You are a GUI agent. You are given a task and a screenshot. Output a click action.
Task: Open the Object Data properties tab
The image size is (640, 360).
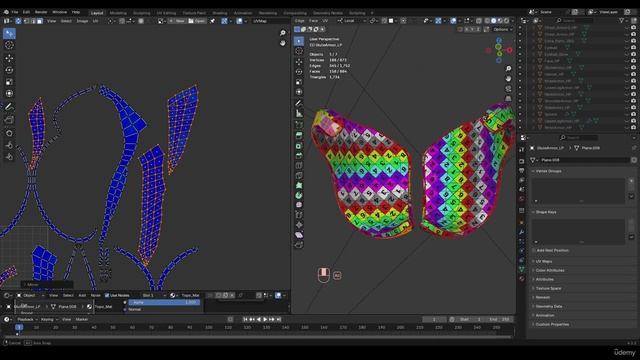[x=522, y=269]
